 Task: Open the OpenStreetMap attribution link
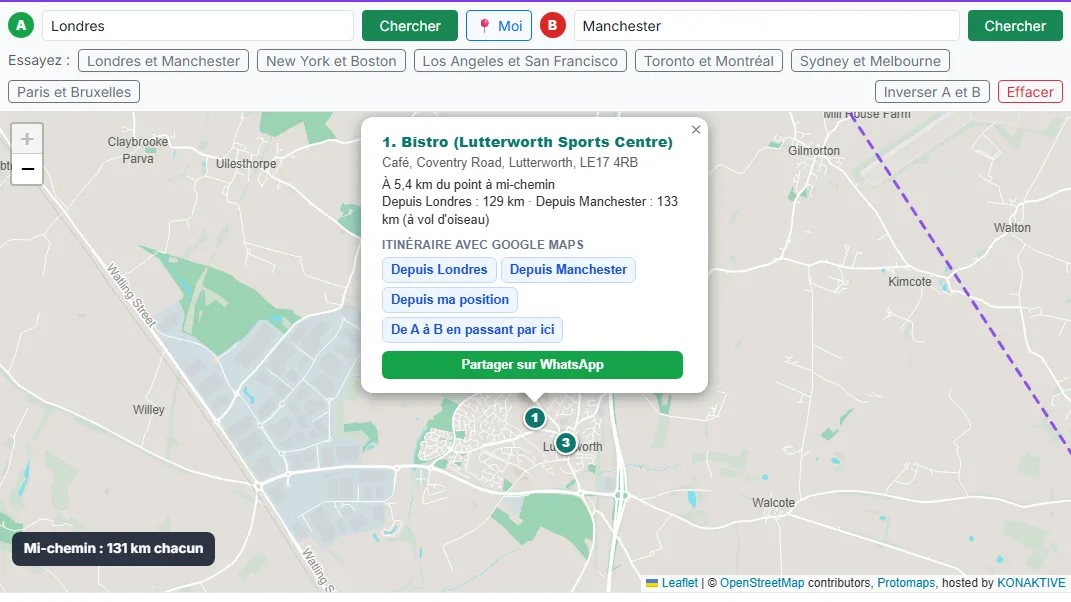pos(762,583)
